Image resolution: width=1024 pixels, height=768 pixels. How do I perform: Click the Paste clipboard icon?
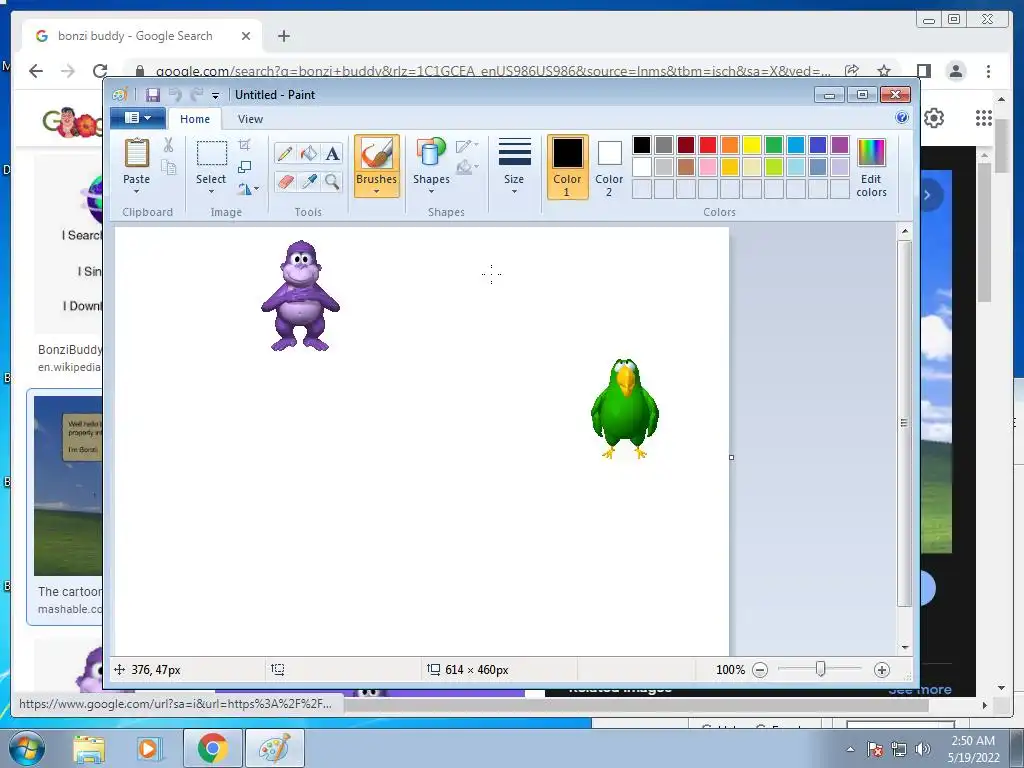click(x=136, y=153)
